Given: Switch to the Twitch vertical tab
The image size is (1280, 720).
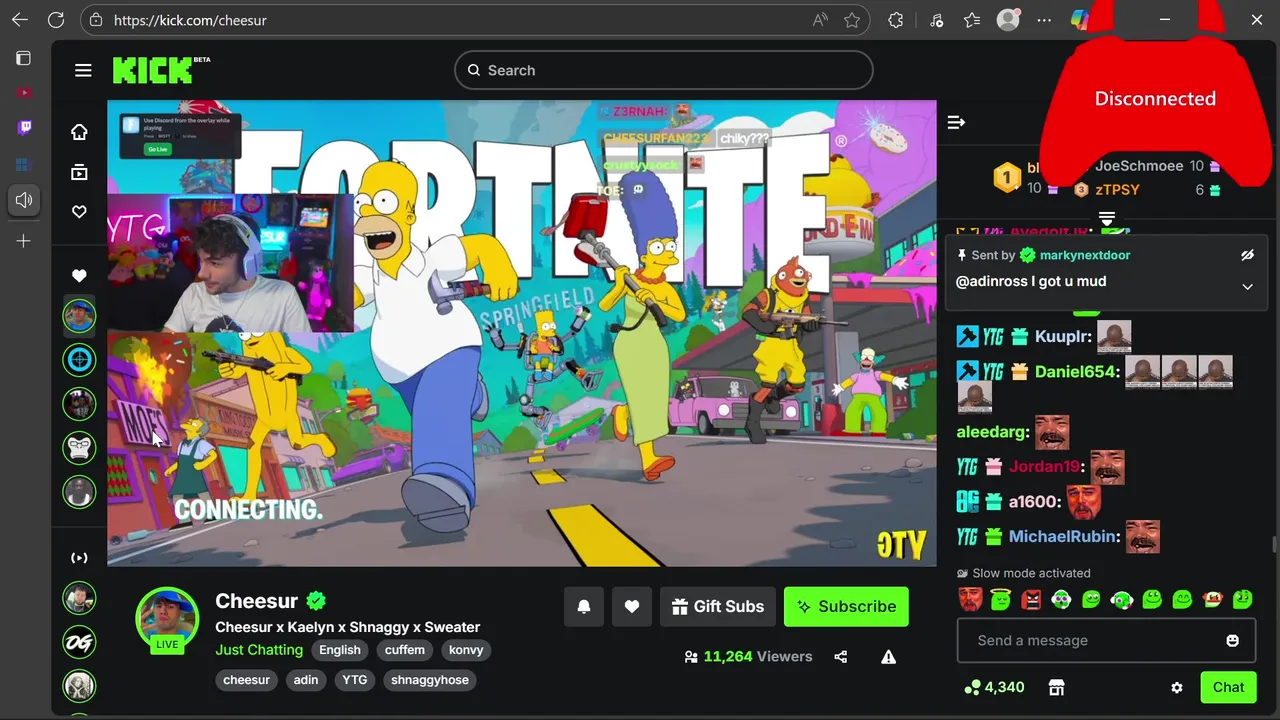Looking at the screenshot, I should point(24,127).
